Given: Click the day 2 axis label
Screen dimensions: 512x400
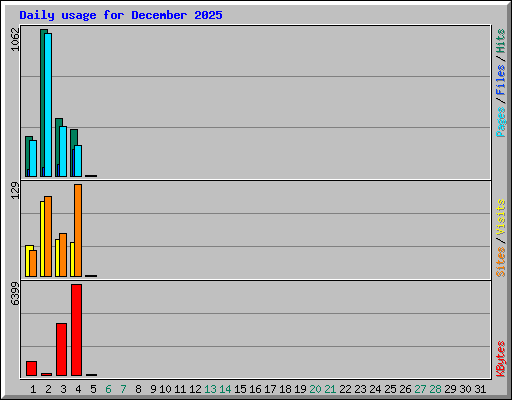Looking at the screenshot, I should (48, 389).
